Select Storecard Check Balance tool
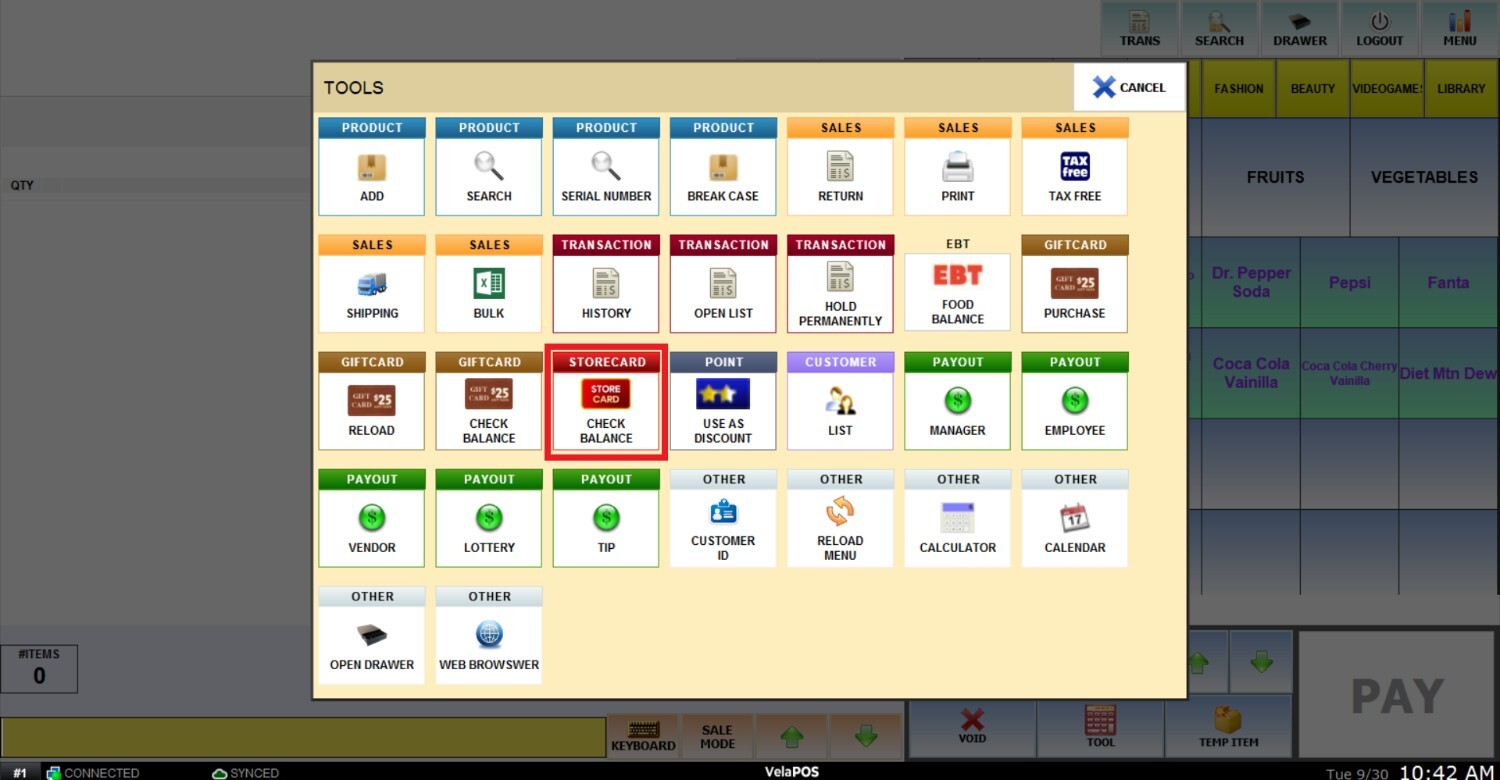The image size is (1500, 780). (606, 410)
